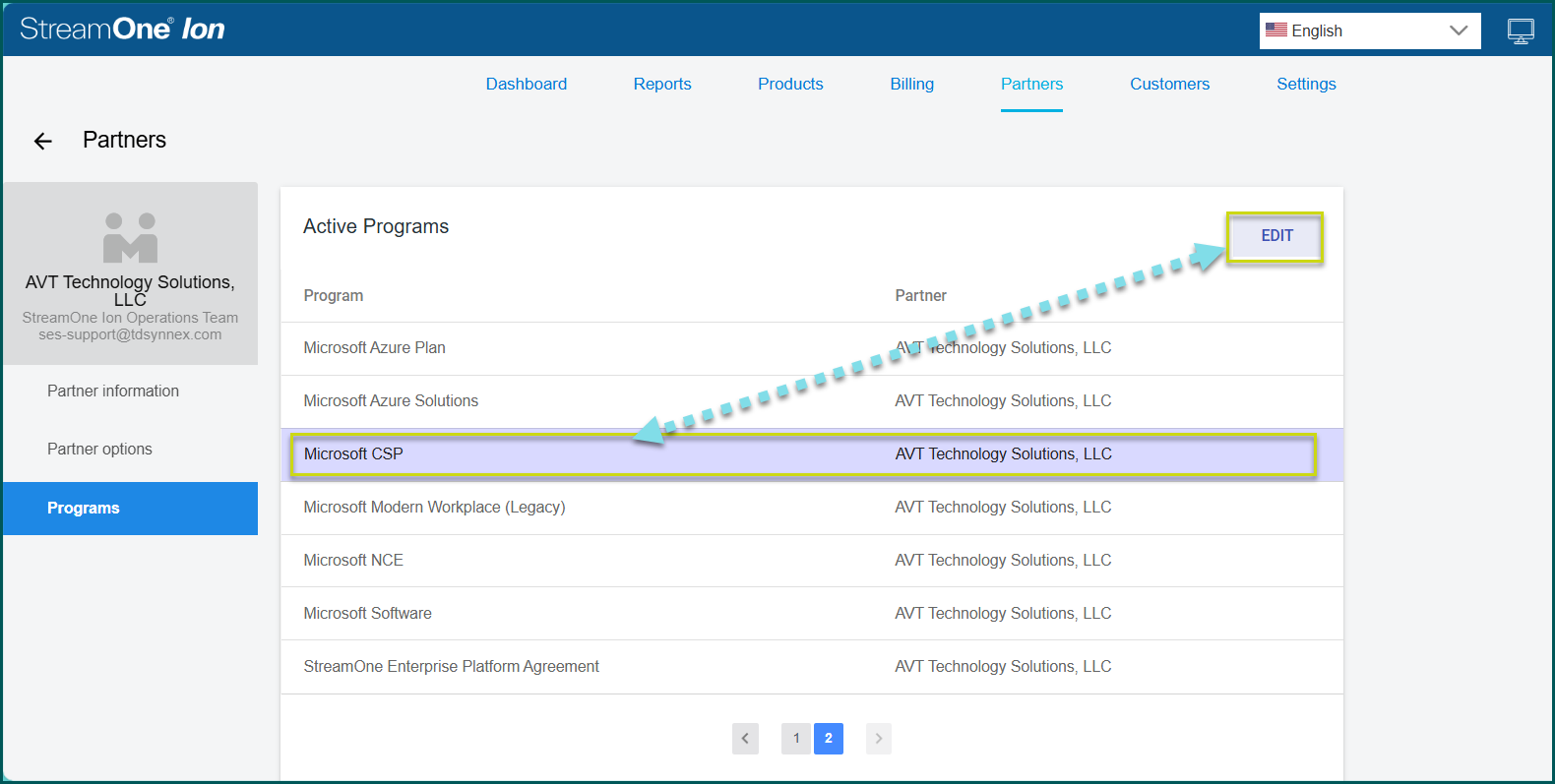Select StreamOne Enterprise Platform Agreement row
This screenshot has width=1555, height=784.
[812, 667]
